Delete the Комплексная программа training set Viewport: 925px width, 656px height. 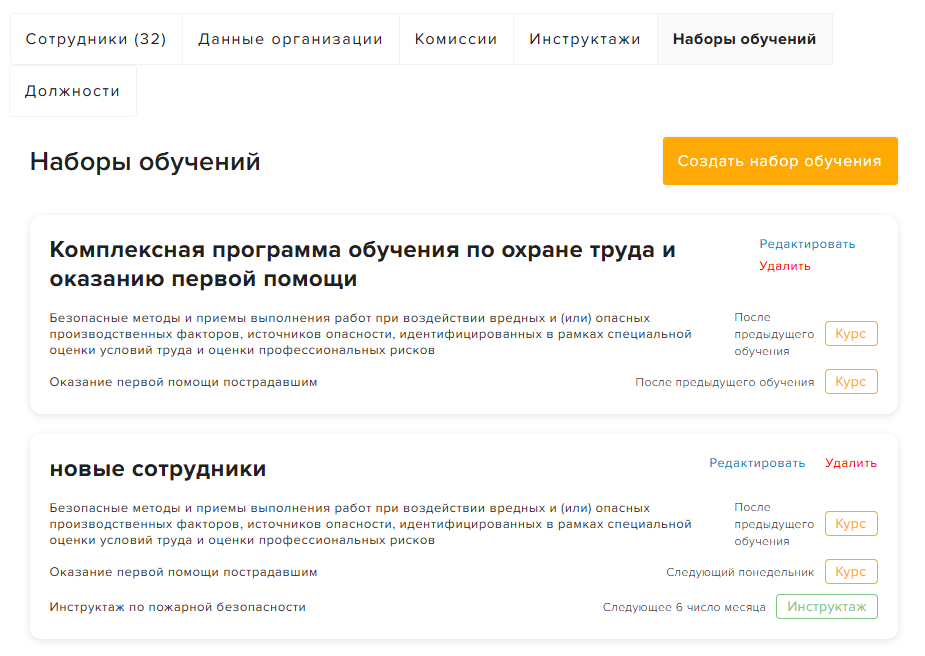(785, 266)
